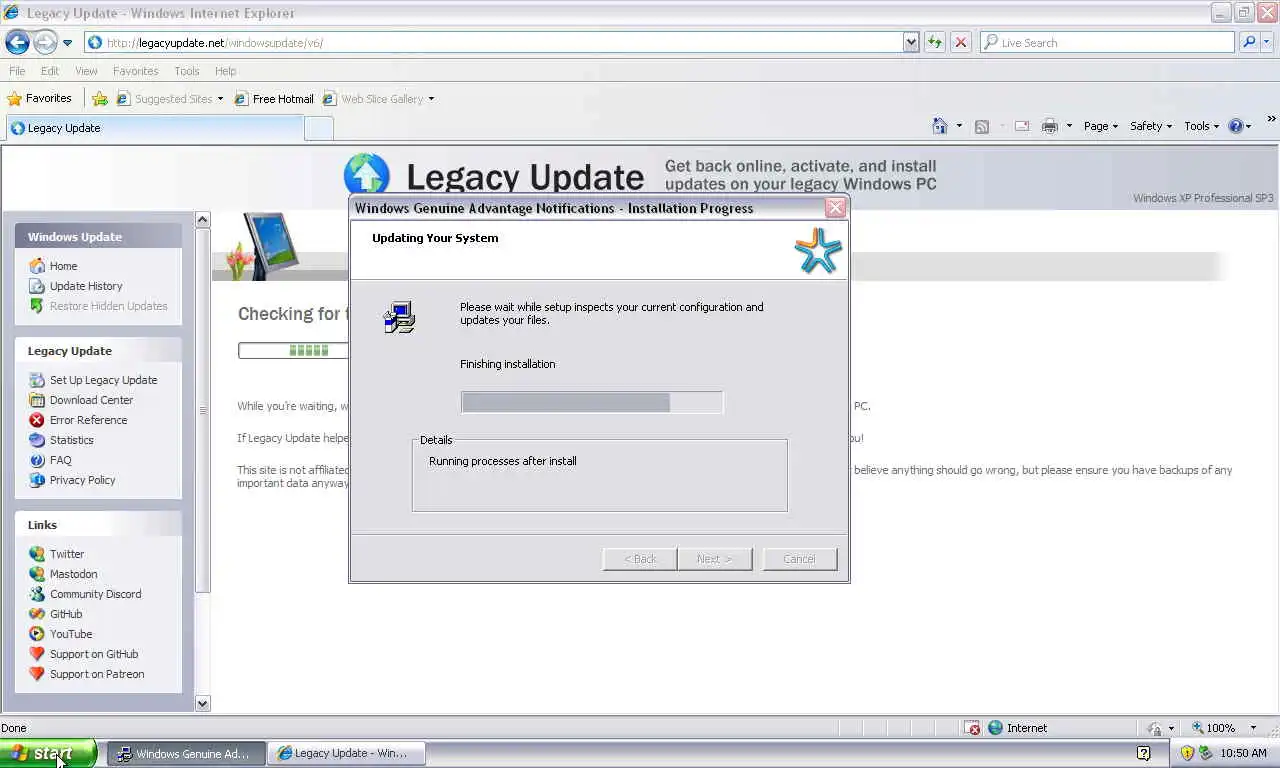Open the Tools menu in menu bar
This screenshot has height=768, width=1280.
point(187,71)
